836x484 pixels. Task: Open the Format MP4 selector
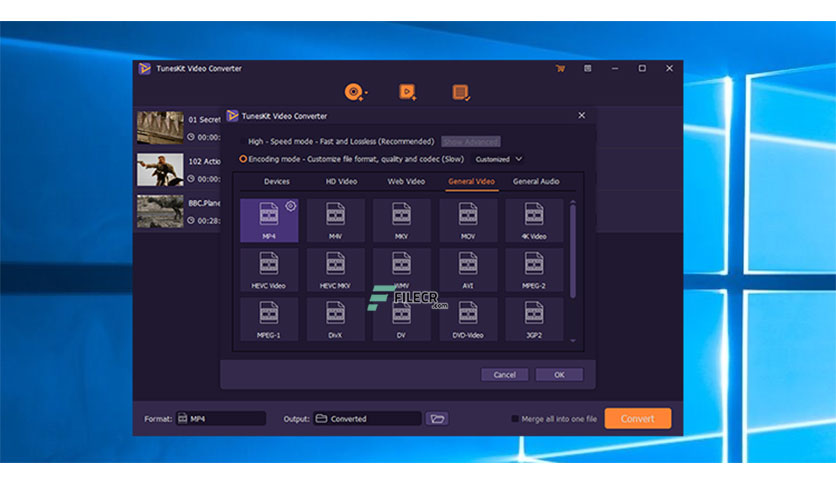pos(221,418)
